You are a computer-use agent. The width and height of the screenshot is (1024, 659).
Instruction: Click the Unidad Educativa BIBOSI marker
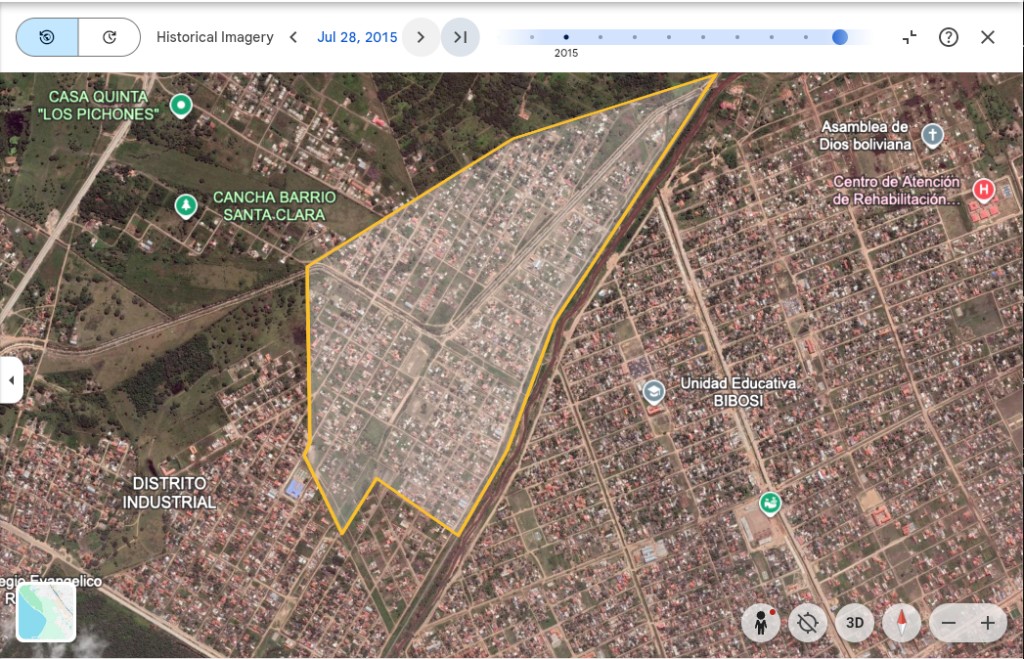(654, 391)
